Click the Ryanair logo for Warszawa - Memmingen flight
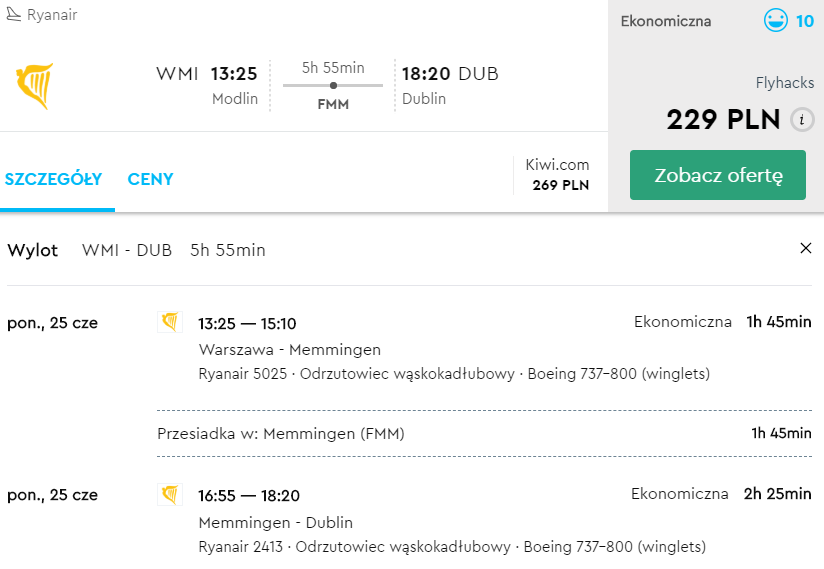The image size is (824, 569). [x=170, y=322]
